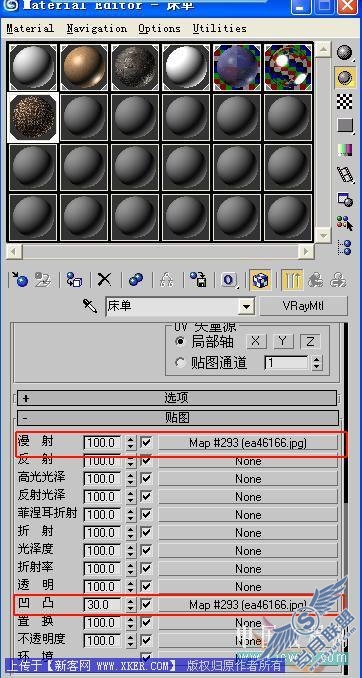Expand the 选项 rollout
362x678 pixels.
coord(177,398)
